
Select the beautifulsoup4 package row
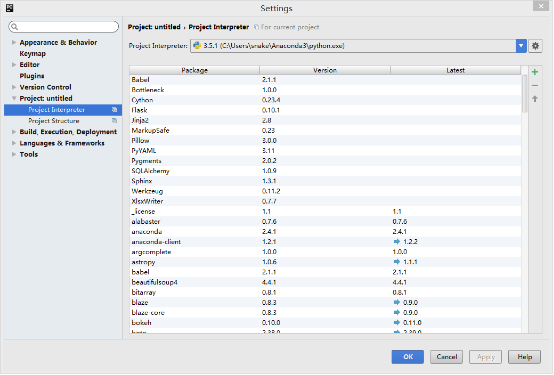pos(325,282)
